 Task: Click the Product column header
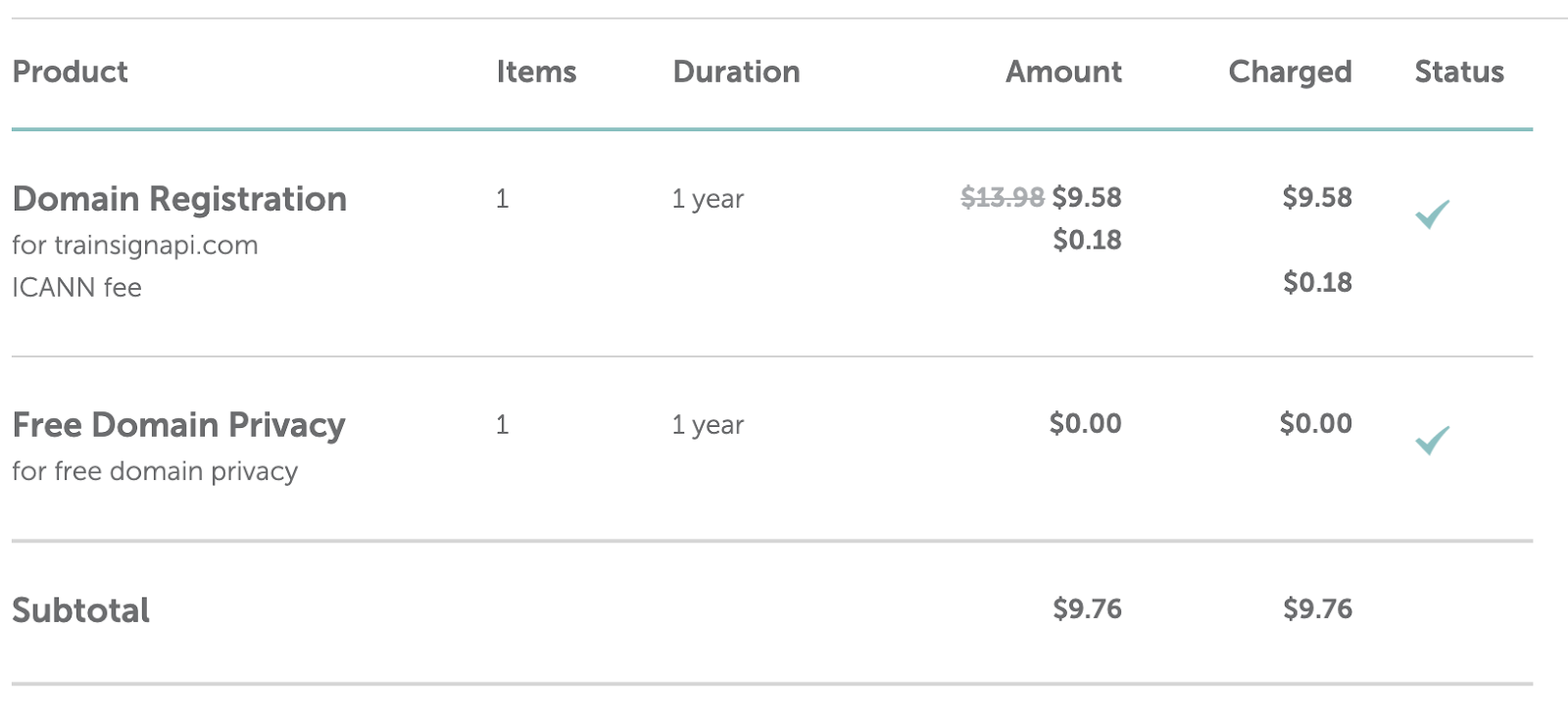point(70,71)
